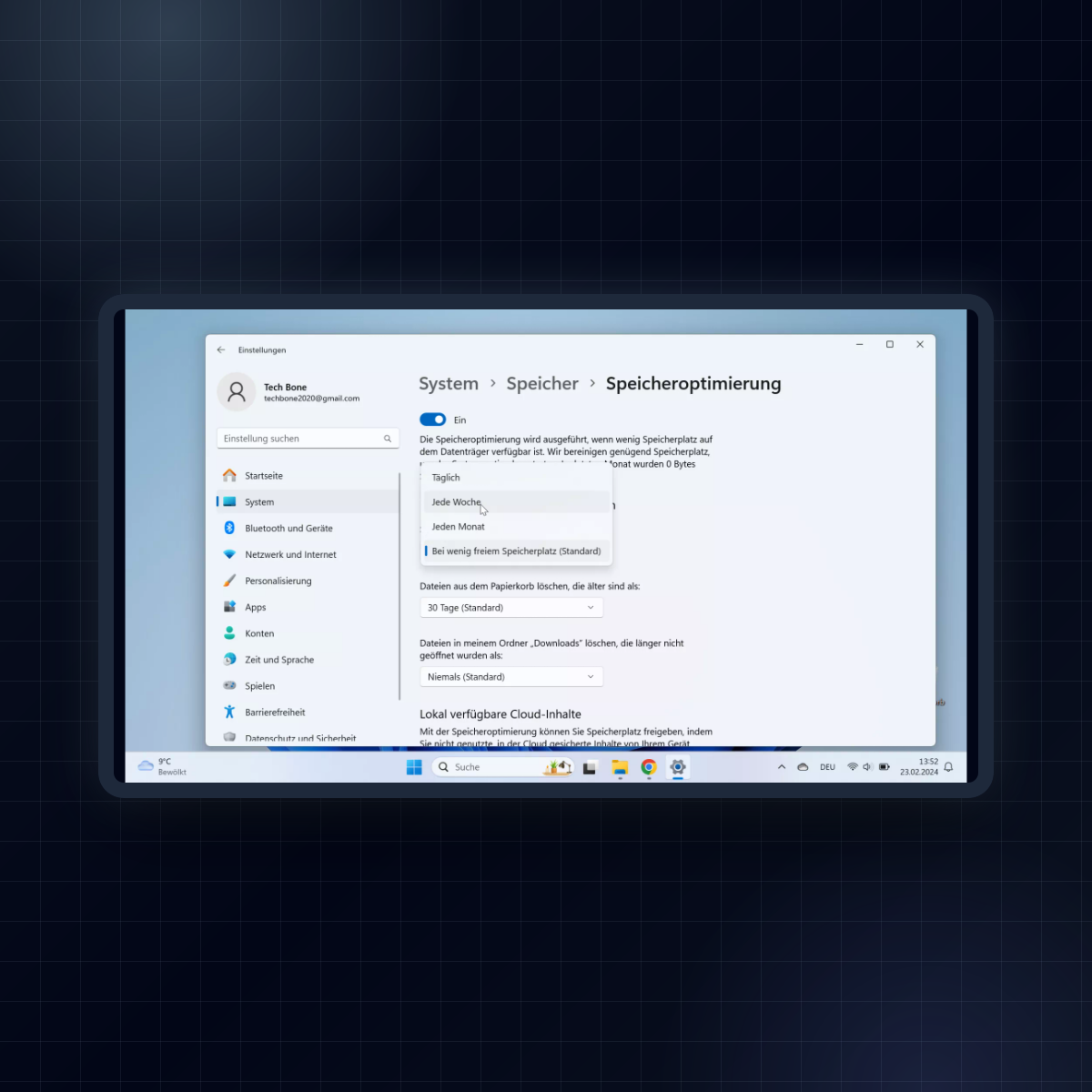Open the Zeit und Sprache label
The width and height of the screenshot is (1092, 1092).
tap(279, 661)
